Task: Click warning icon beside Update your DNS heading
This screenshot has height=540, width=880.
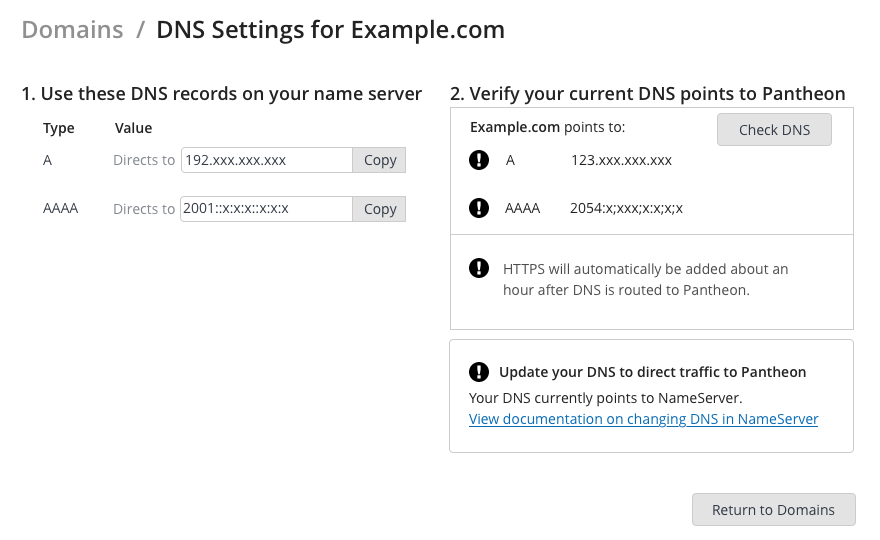Action: pyautogui.click(x=479, y=372)
